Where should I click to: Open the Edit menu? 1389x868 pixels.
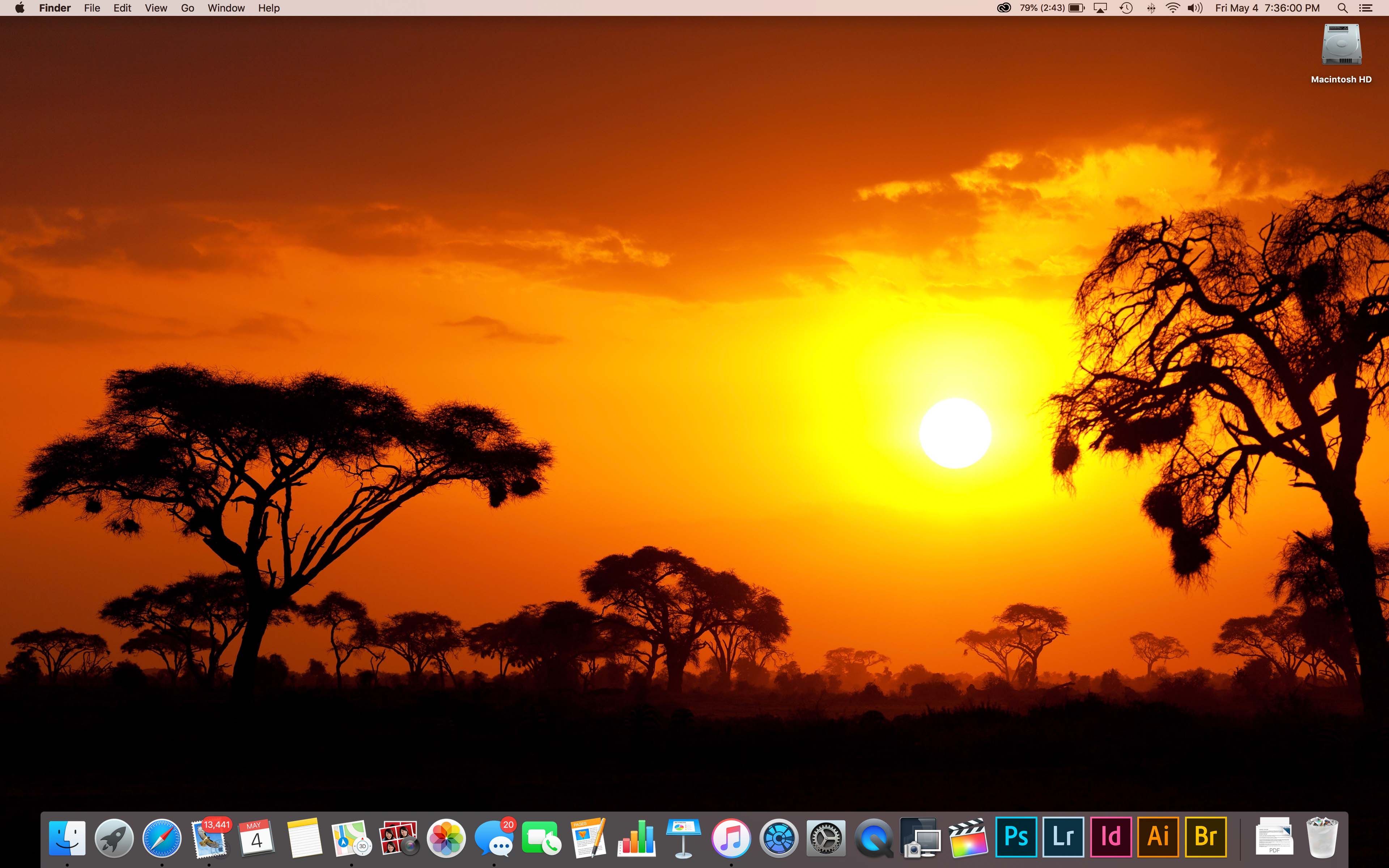(122, 8)
